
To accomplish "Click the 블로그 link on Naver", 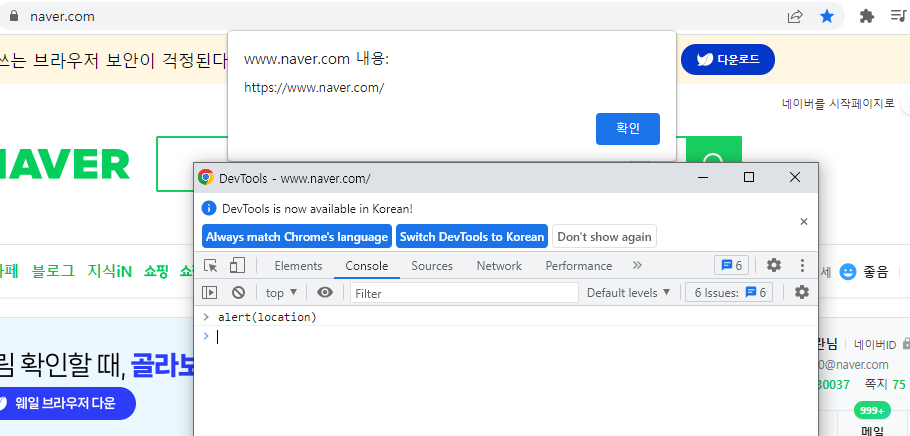I will pos(53,271).
